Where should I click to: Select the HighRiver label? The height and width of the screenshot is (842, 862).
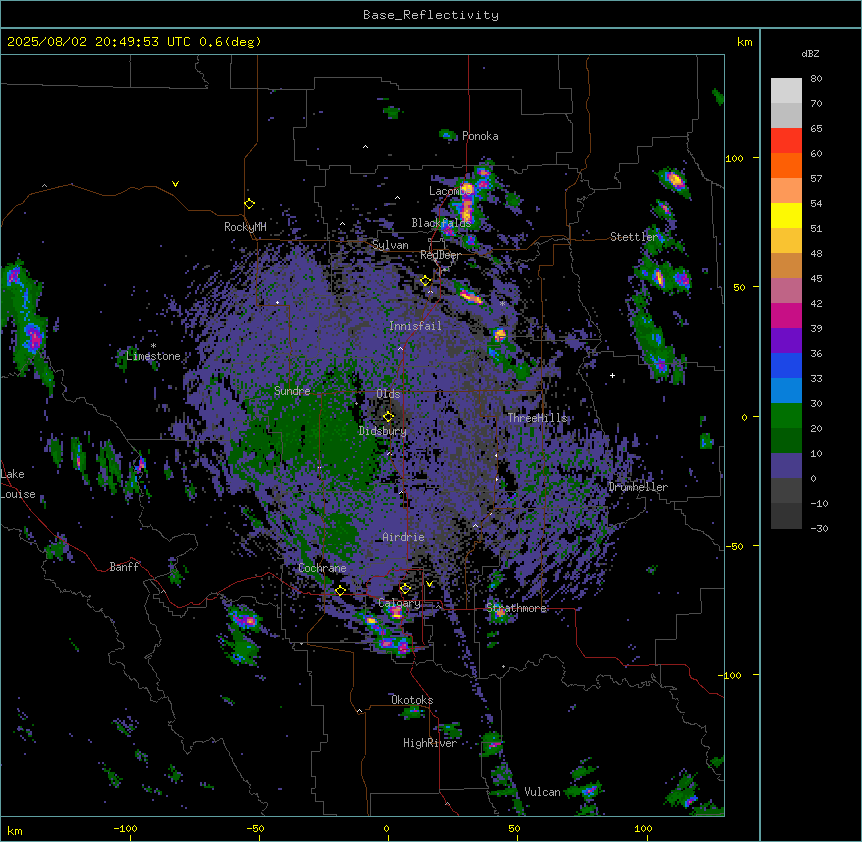pyautogui.click(x=430, y=743)
